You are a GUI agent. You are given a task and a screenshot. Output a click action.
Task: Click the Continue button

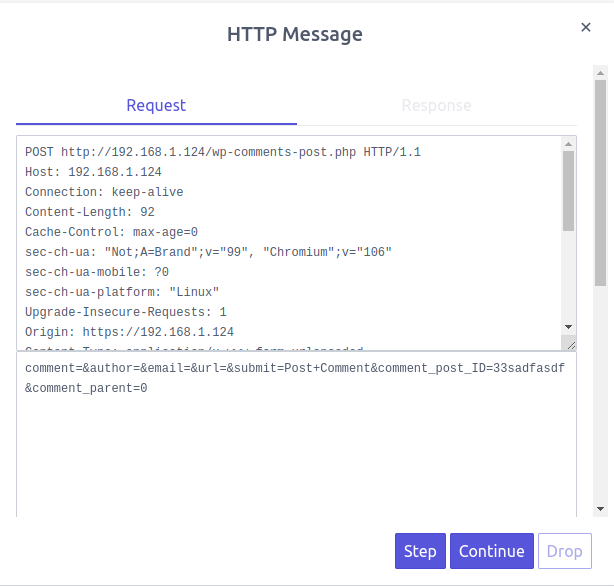point(491,551)
